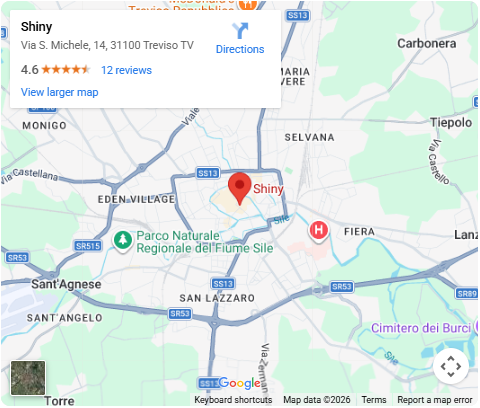480x408 pixels.
Task: Click the SR515 road shield
Action: click(x=88, y=246)
